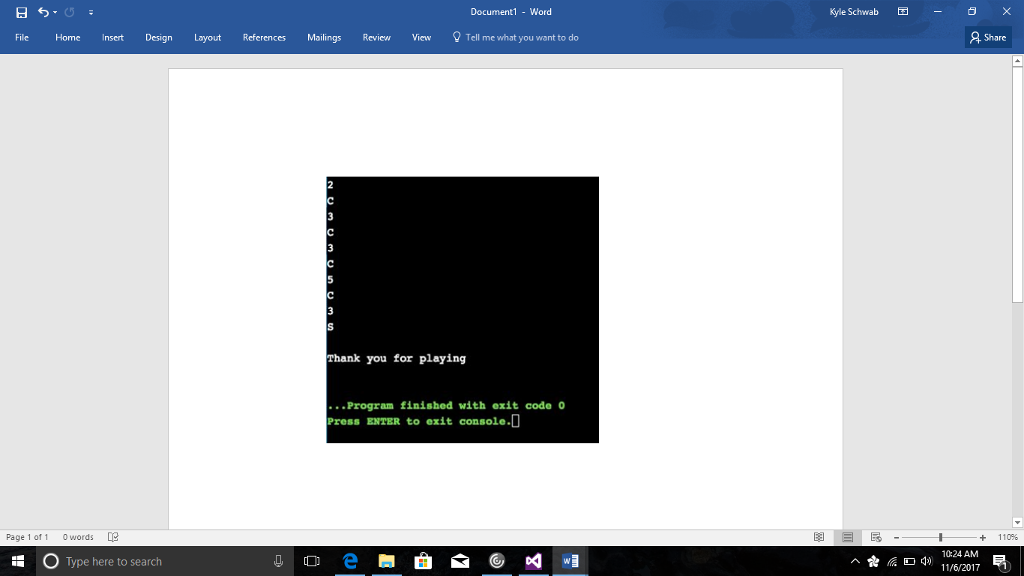Select the Web Layout view icon
The width and height of the screenshot is (1024, 576).
click(x=878, y=537)
